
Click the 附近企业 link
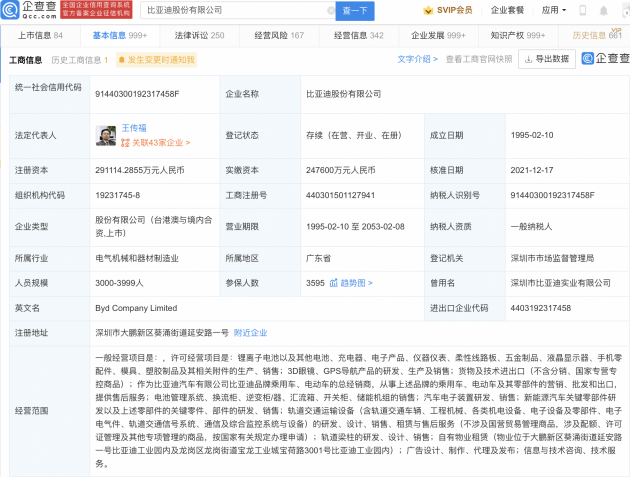coord(250,333)
